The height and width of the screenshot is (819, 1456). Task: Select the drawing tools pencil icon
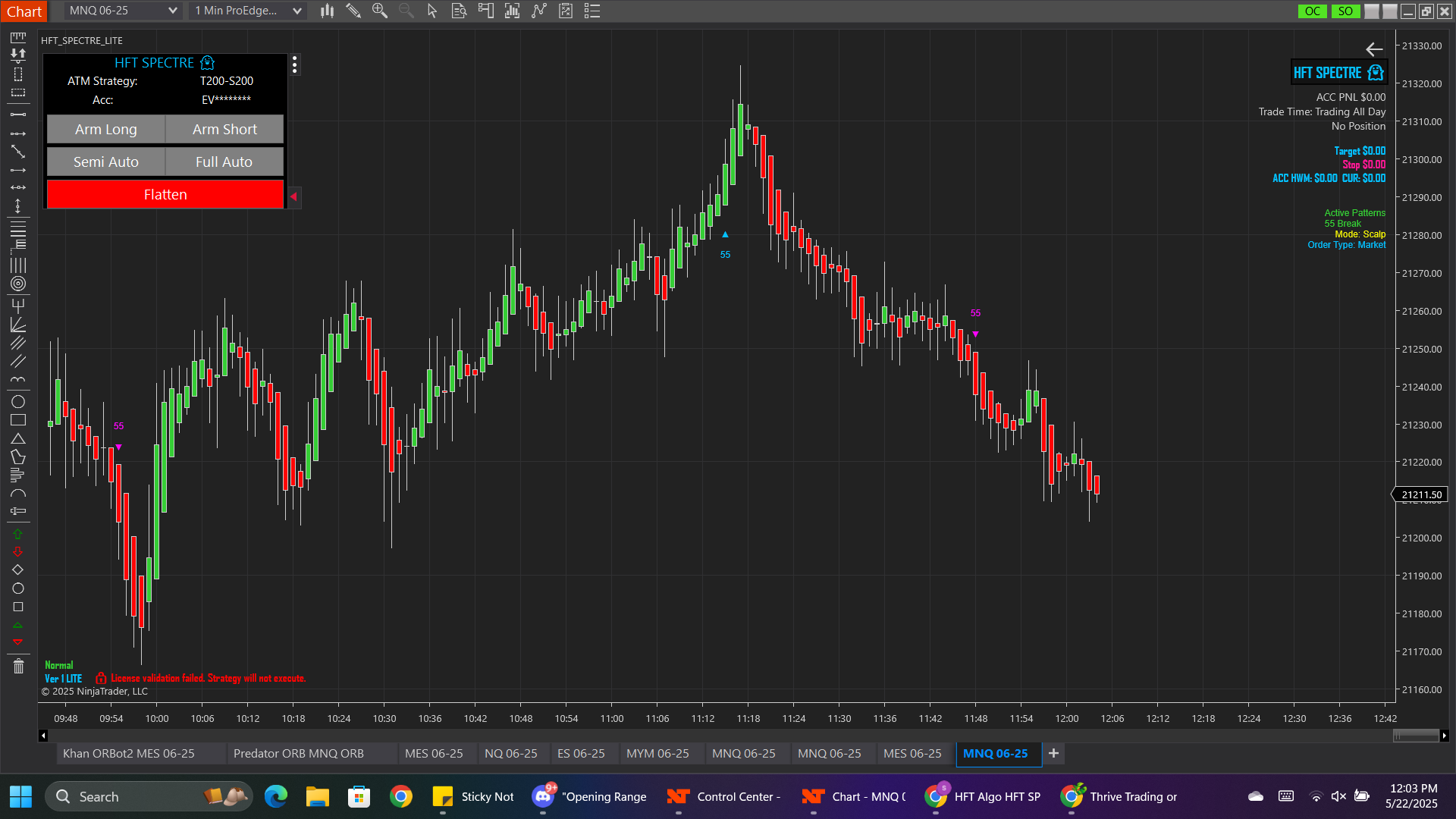353,11
